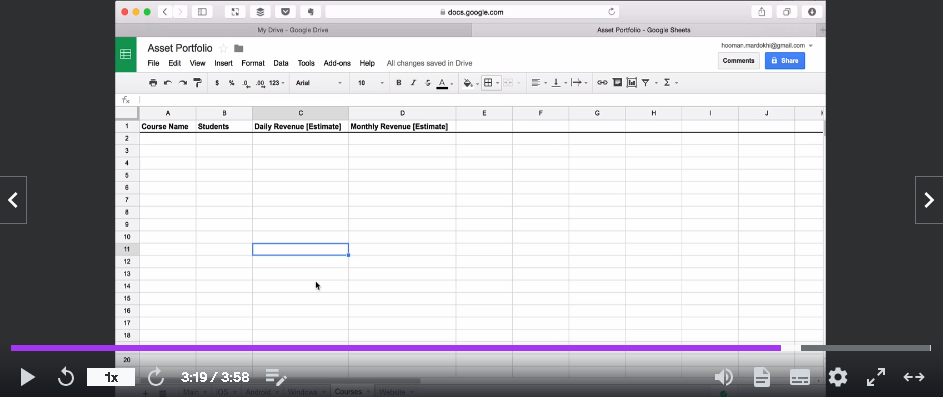Open the Format menu
The image size is (943, 397).
pyautogui.click(x=253, y=63)
